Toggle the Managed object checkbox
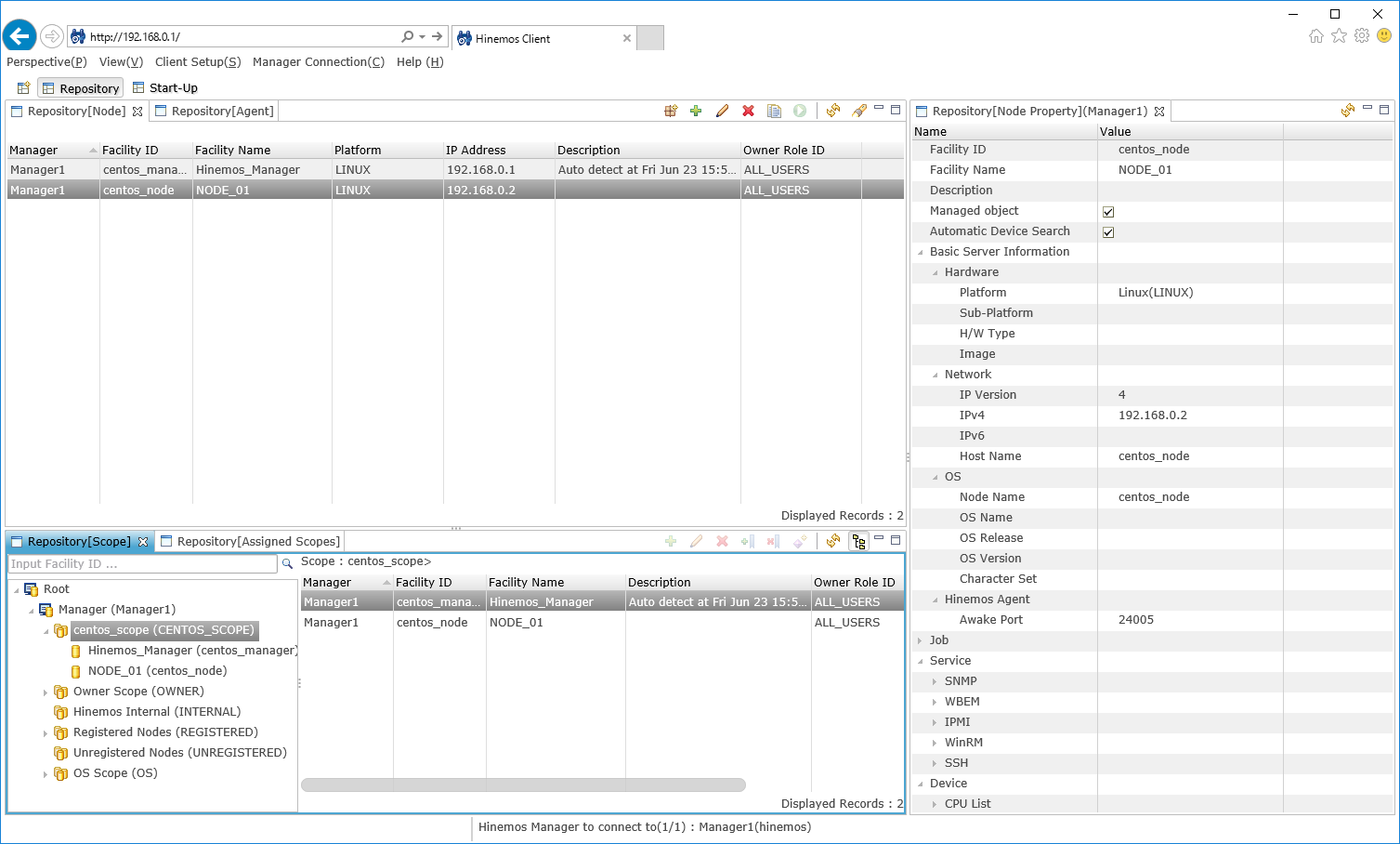Viewport: 1400px width, 844px height. point(1108,212)
